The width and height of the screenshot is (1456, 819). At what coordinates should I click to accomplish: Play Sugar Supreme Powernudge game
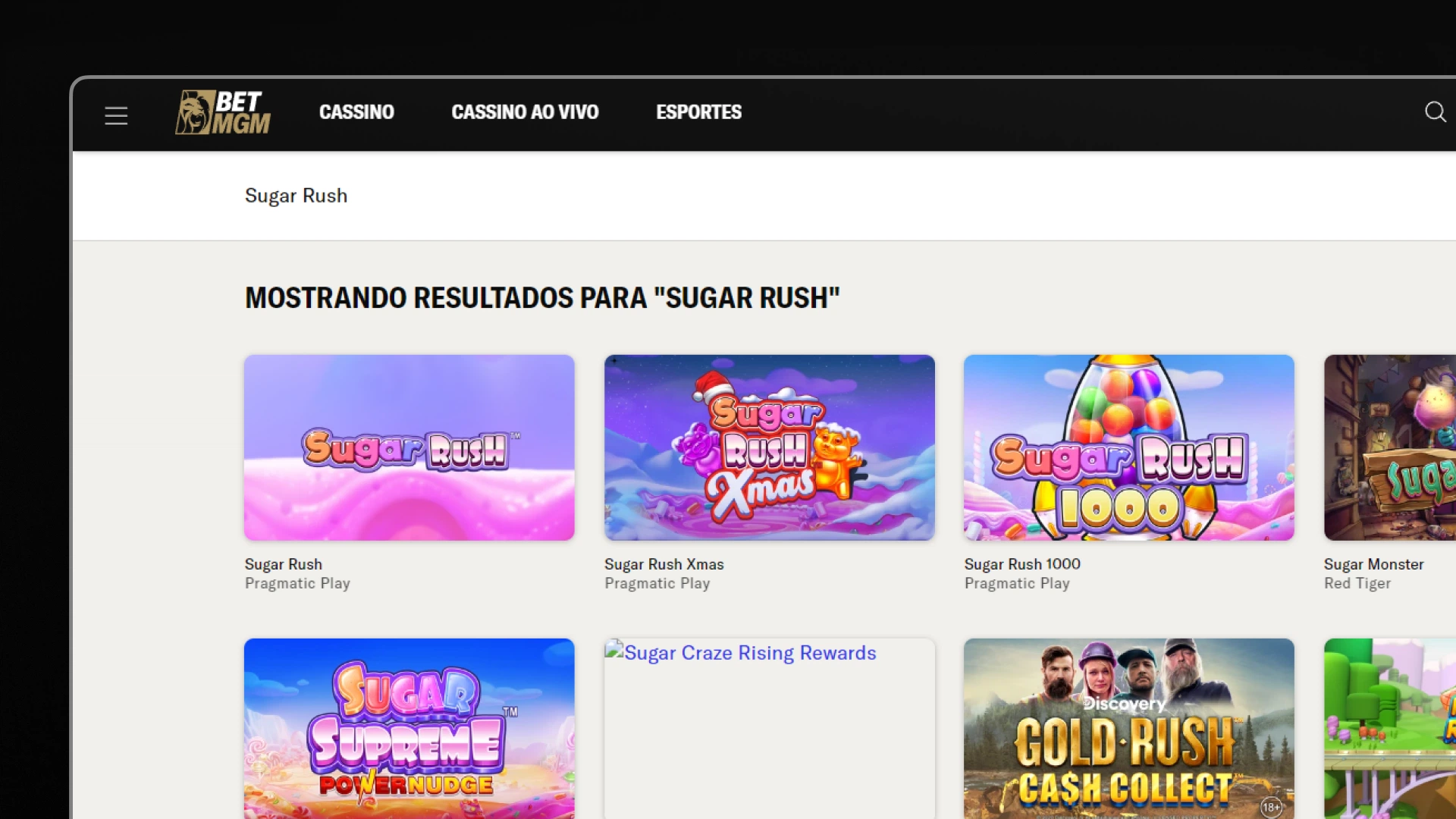409,729
